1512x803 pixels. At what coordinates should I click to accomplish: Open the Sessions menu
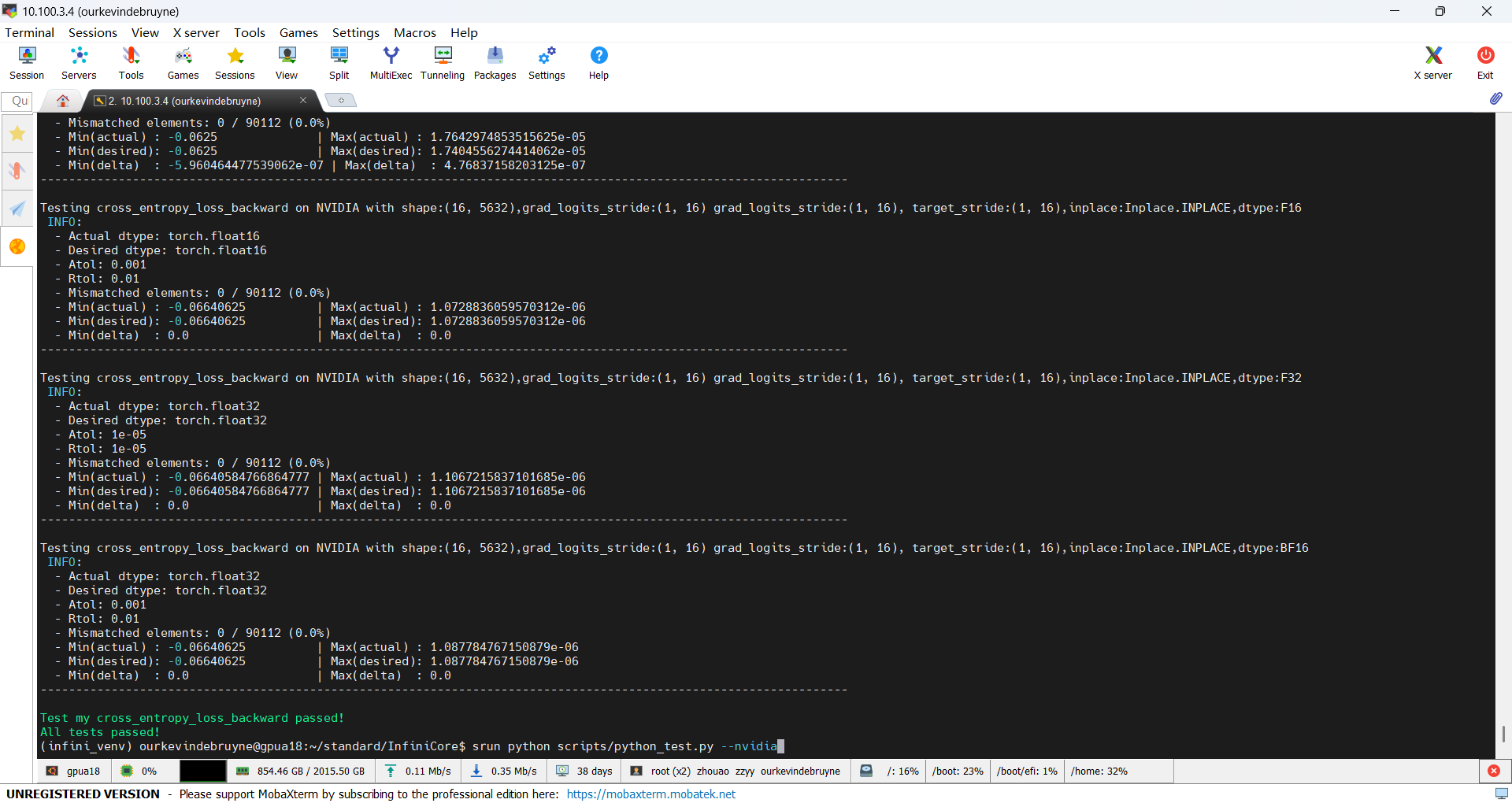[93, 32]
